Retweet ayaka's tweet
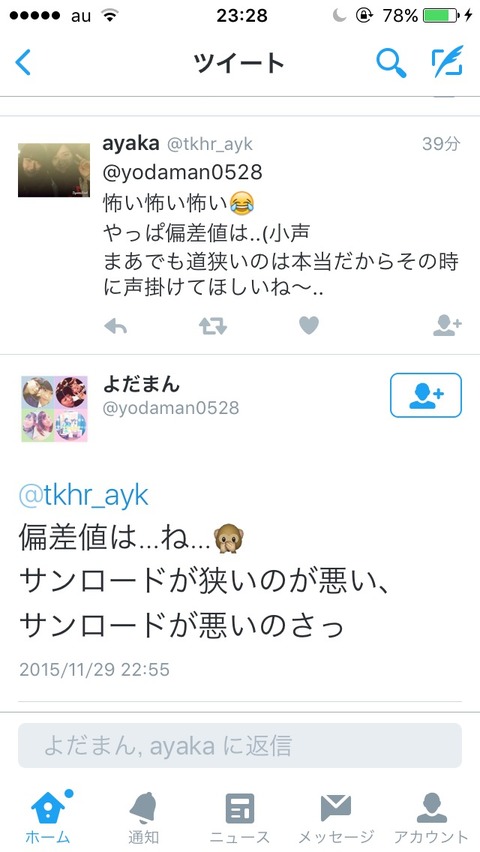 (x=213, y=326)
